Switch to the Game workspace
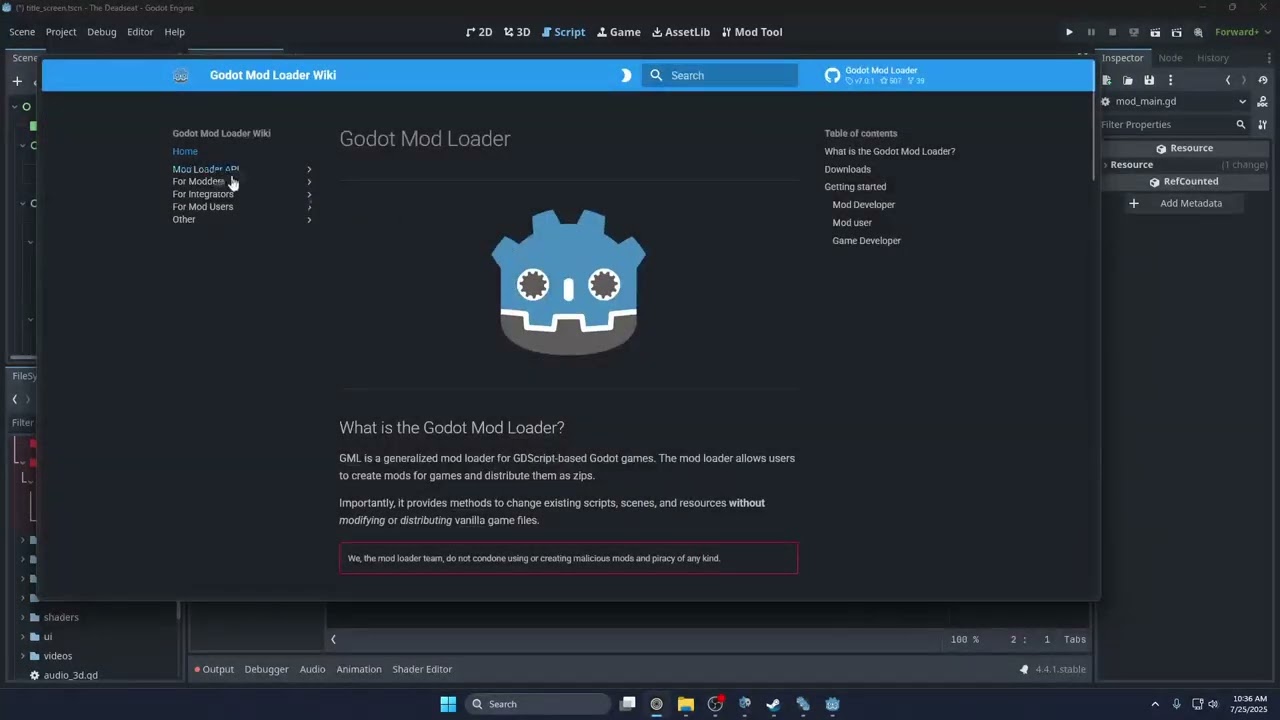Image resolution: width=1280 pixels, height=720 pixels. tap(619, 32)
